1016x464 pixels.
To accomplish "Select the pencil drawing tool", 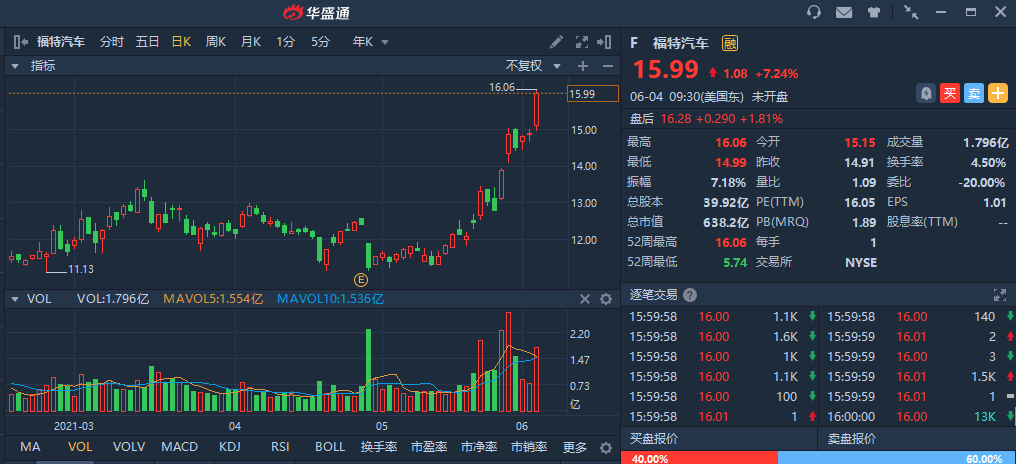I will pos(557,42).
